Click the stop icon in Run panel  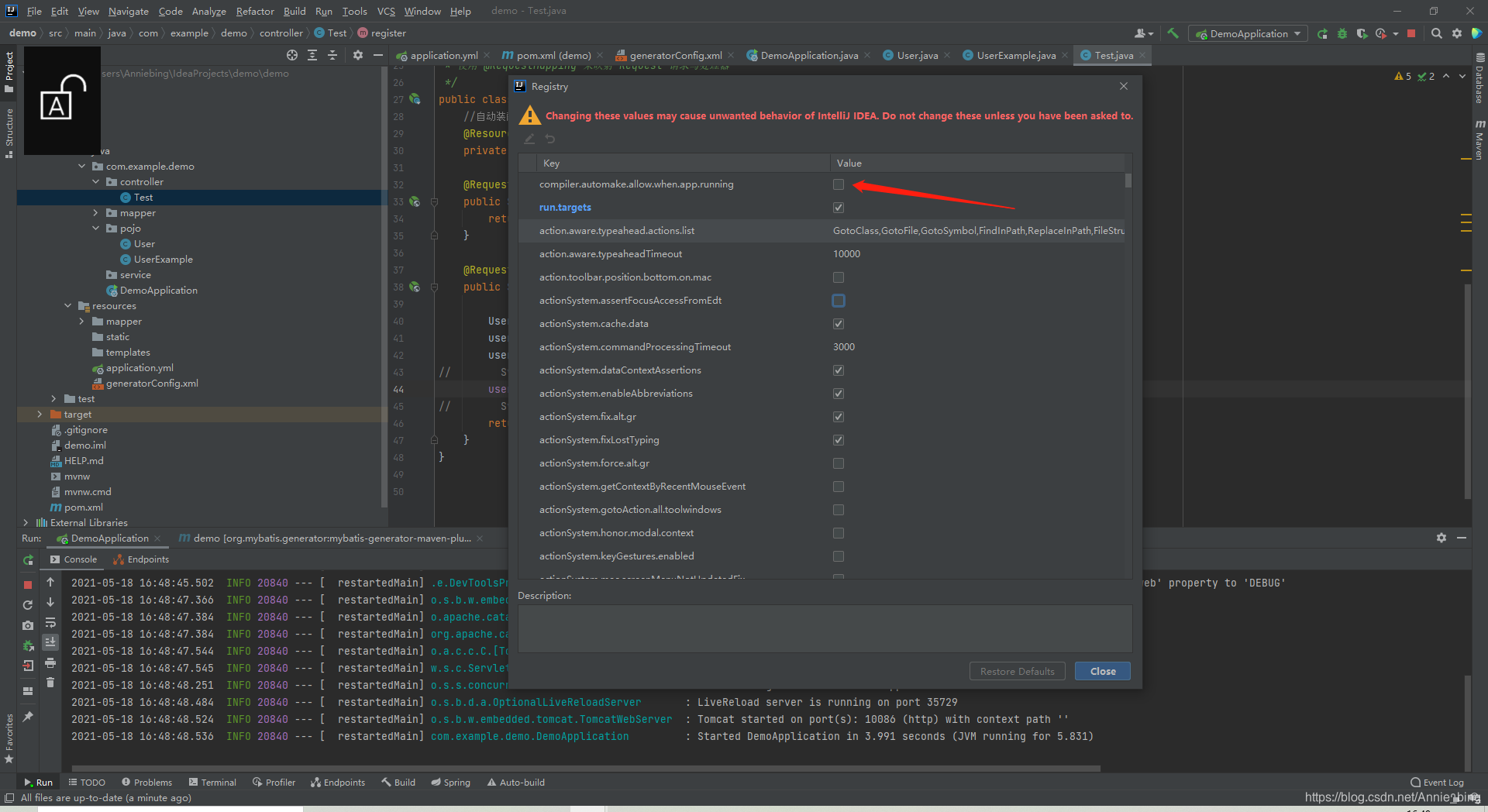28,585
